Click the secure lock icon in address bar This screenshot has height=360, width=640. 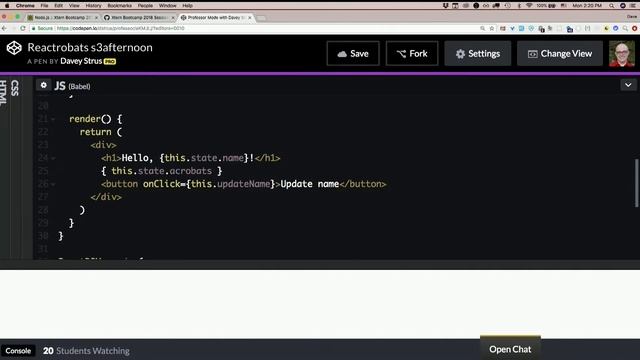(34, 29)
